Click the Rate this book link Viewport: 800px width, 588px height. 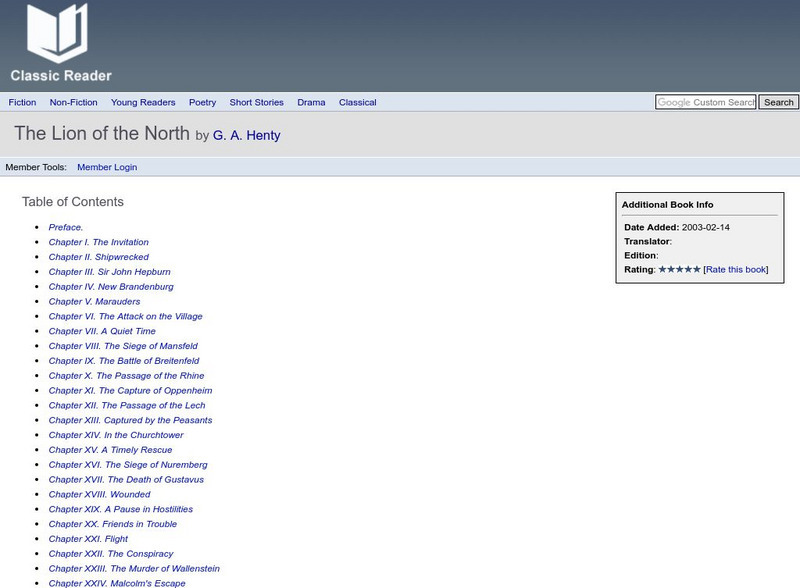click(x=736, y=270)
